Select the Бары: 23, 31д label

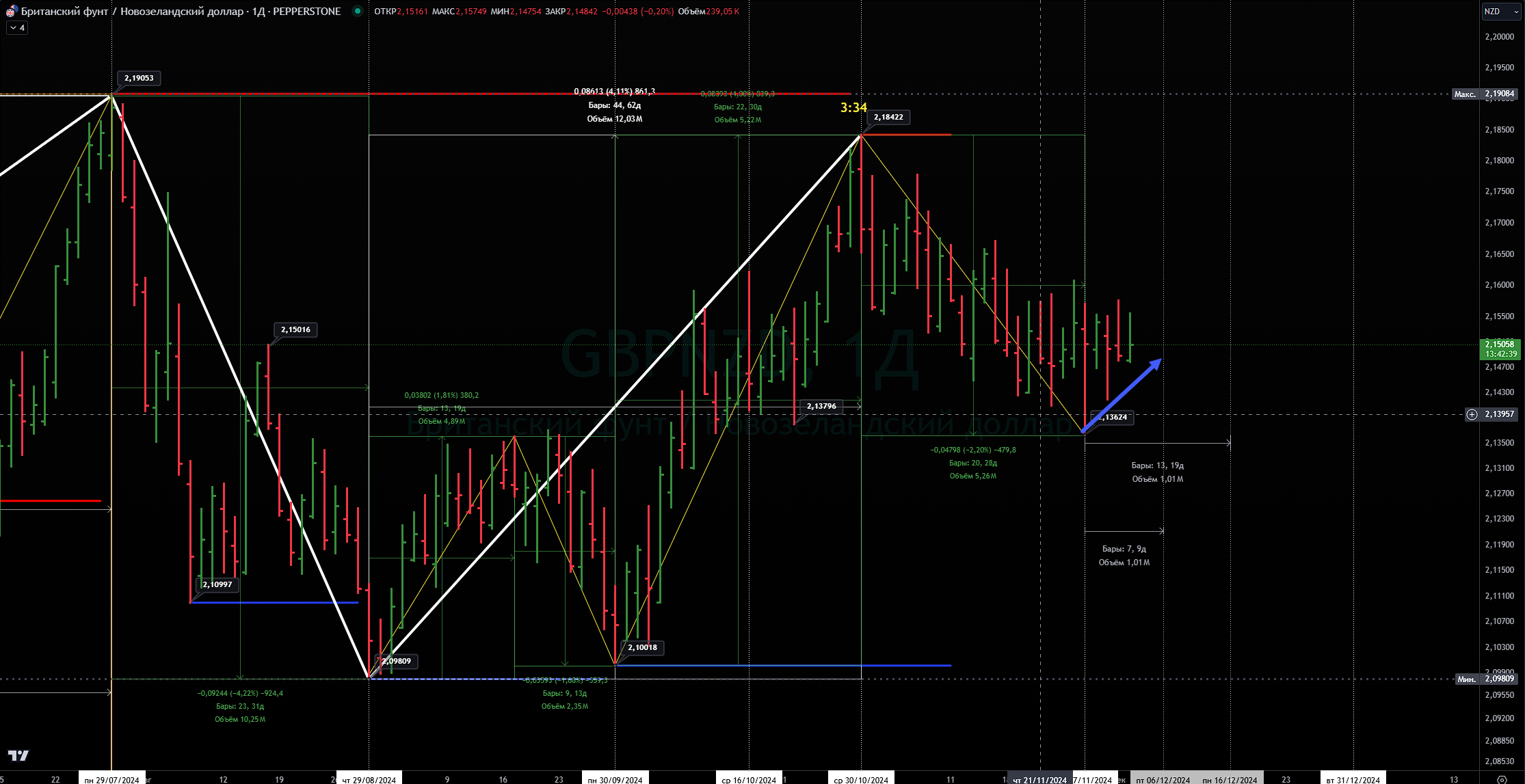[240, 706]
